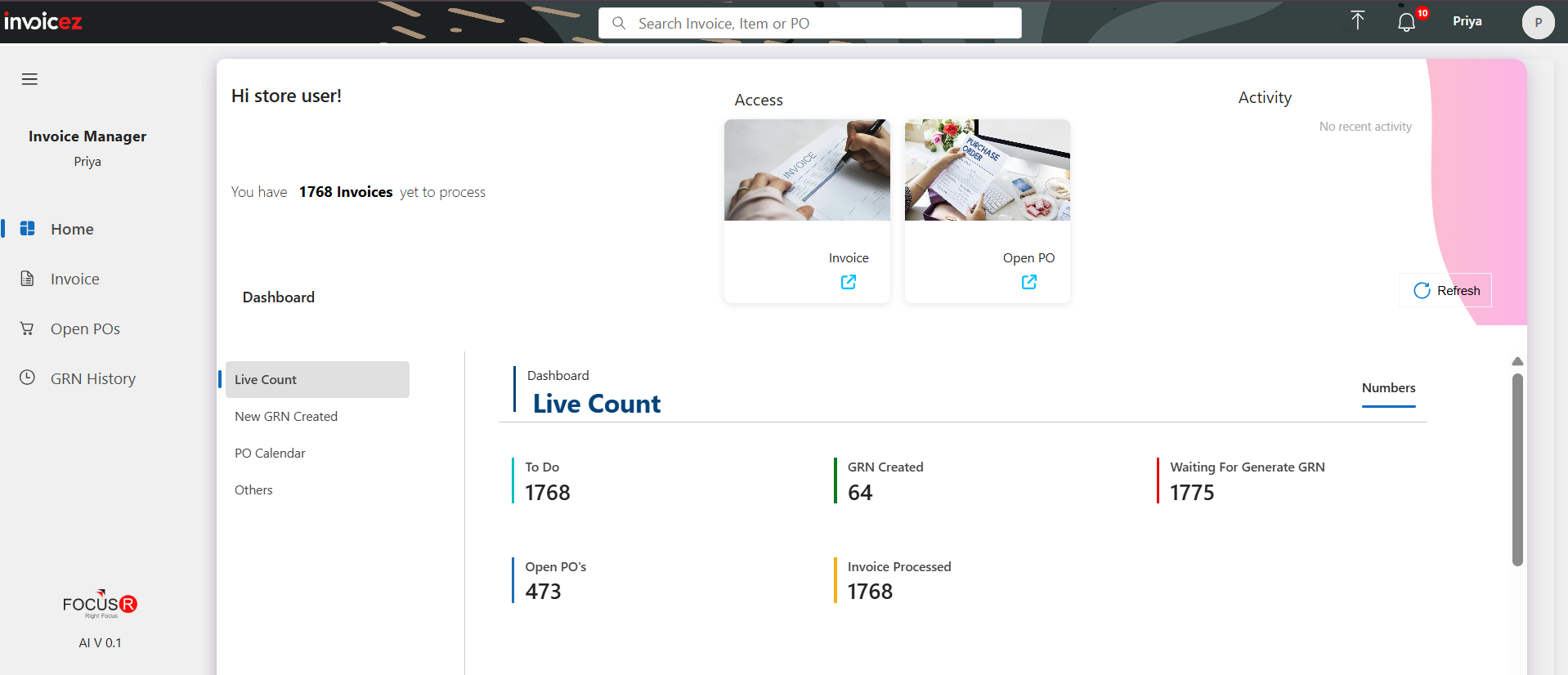
Task: Click the 'AI V 0.1' version text
Action: (100, 643)
